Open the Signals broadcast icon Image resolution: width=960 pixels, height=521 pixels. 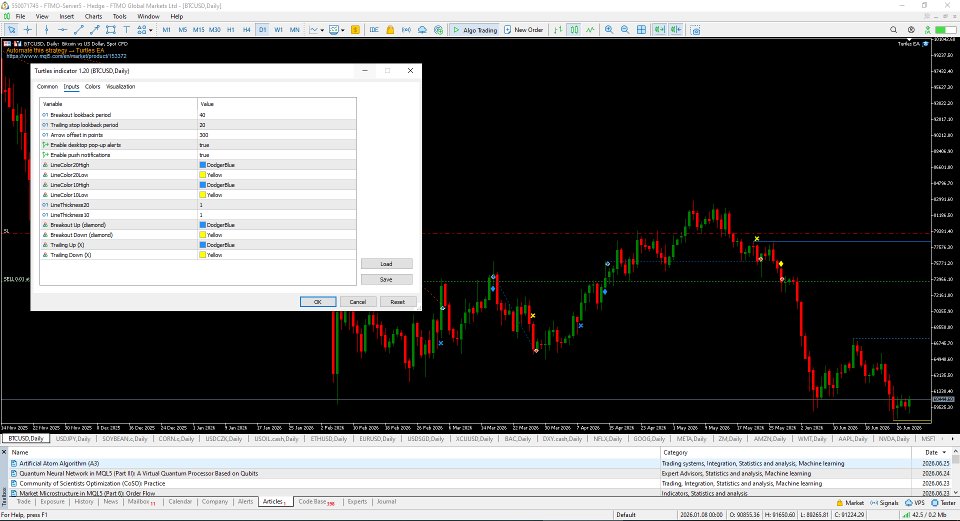407,29
